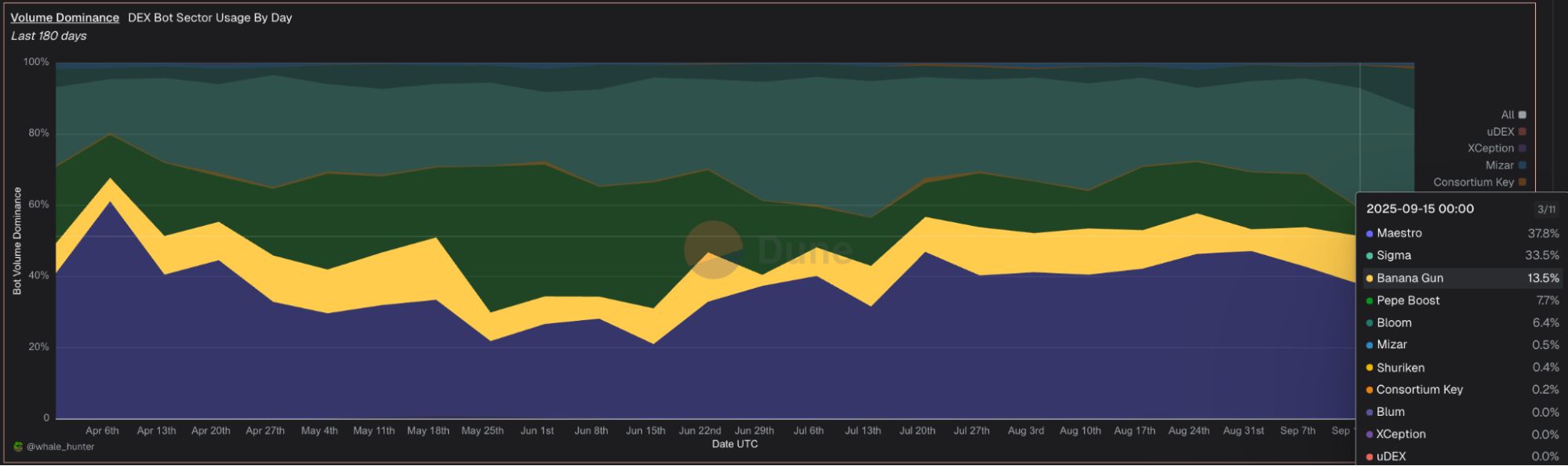
Task: Click the whale_hunter avatar icon
Action: [18, 446]
